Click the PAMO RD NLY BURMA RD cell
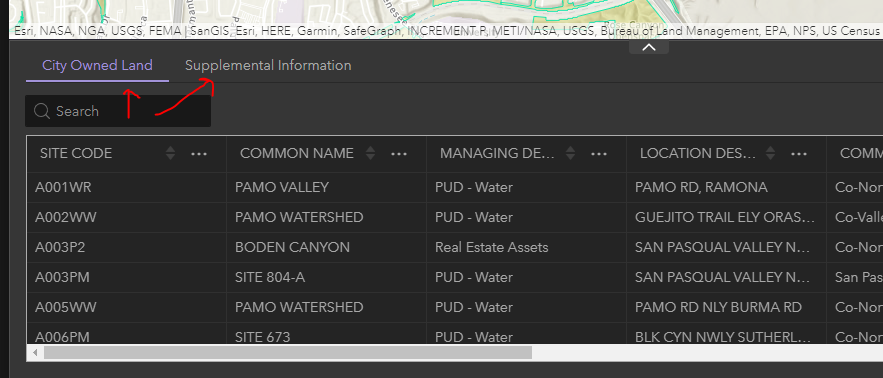The height and width of the screenshot is (378, 883). (x=726, y=307)
